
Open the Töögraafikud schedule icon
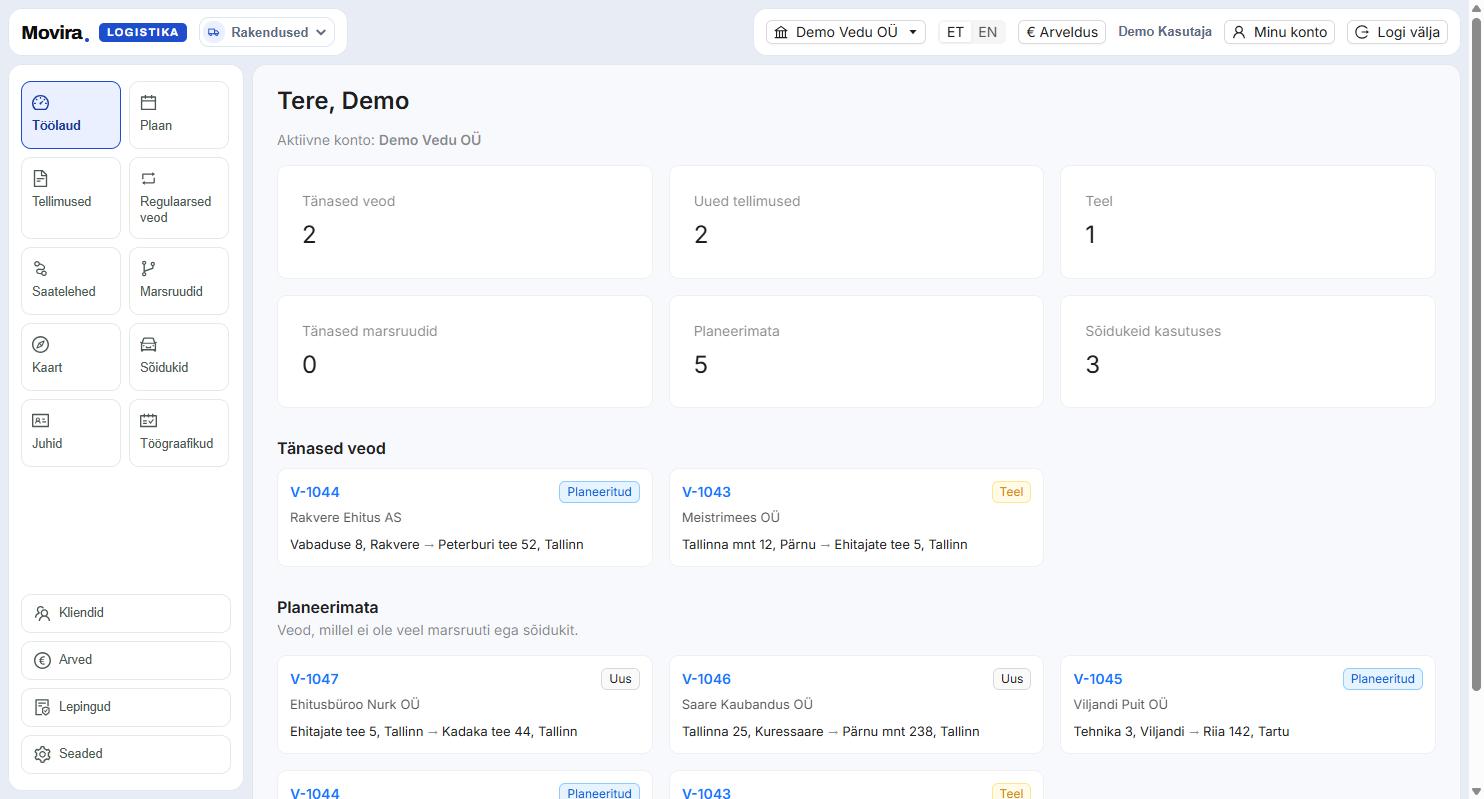[148, 421]
